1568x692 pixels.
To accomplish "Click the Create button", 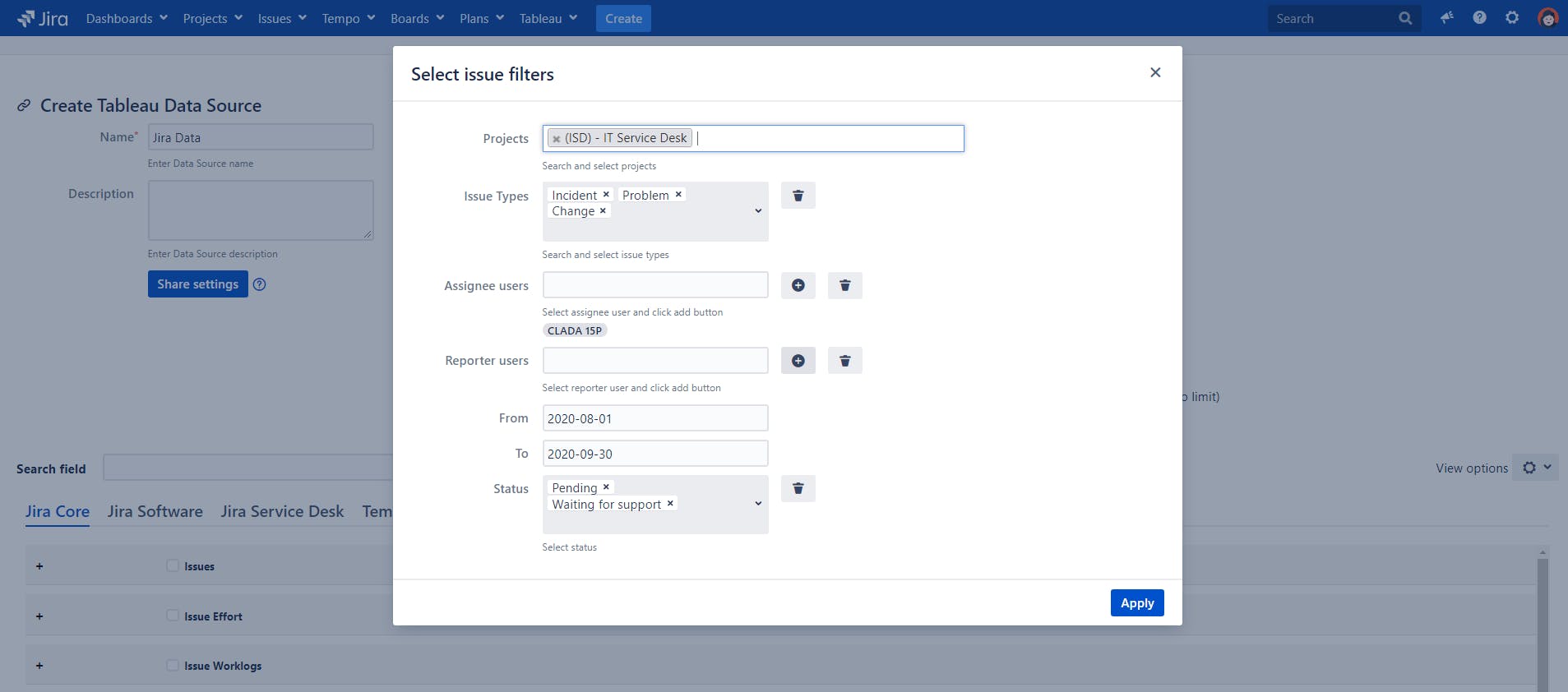I will pyautogui.click(x=623, y=18).
